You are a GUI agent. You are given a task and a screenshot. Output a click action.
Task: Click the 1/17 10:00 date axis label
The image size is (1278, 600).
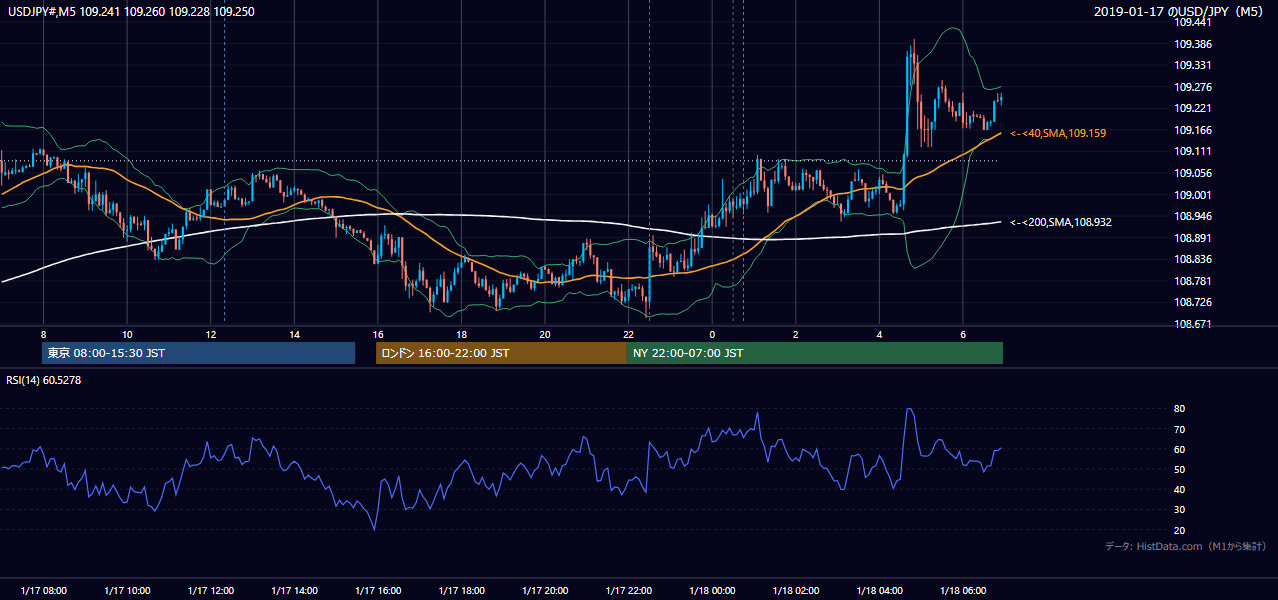point(127,591)
